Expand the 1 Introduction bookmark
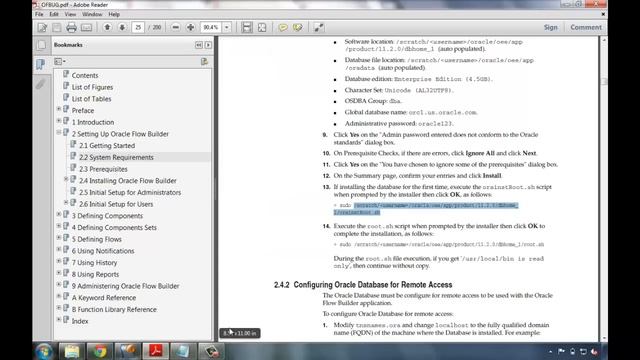Viewport: 640px width, 360px height. click(59, 121)
